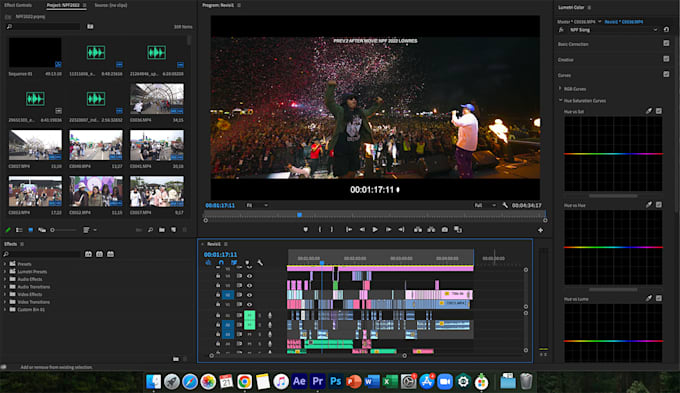Expand the Audio Transitions folder
The height and width of the screenshot is (393, 680).
point(5,287)
